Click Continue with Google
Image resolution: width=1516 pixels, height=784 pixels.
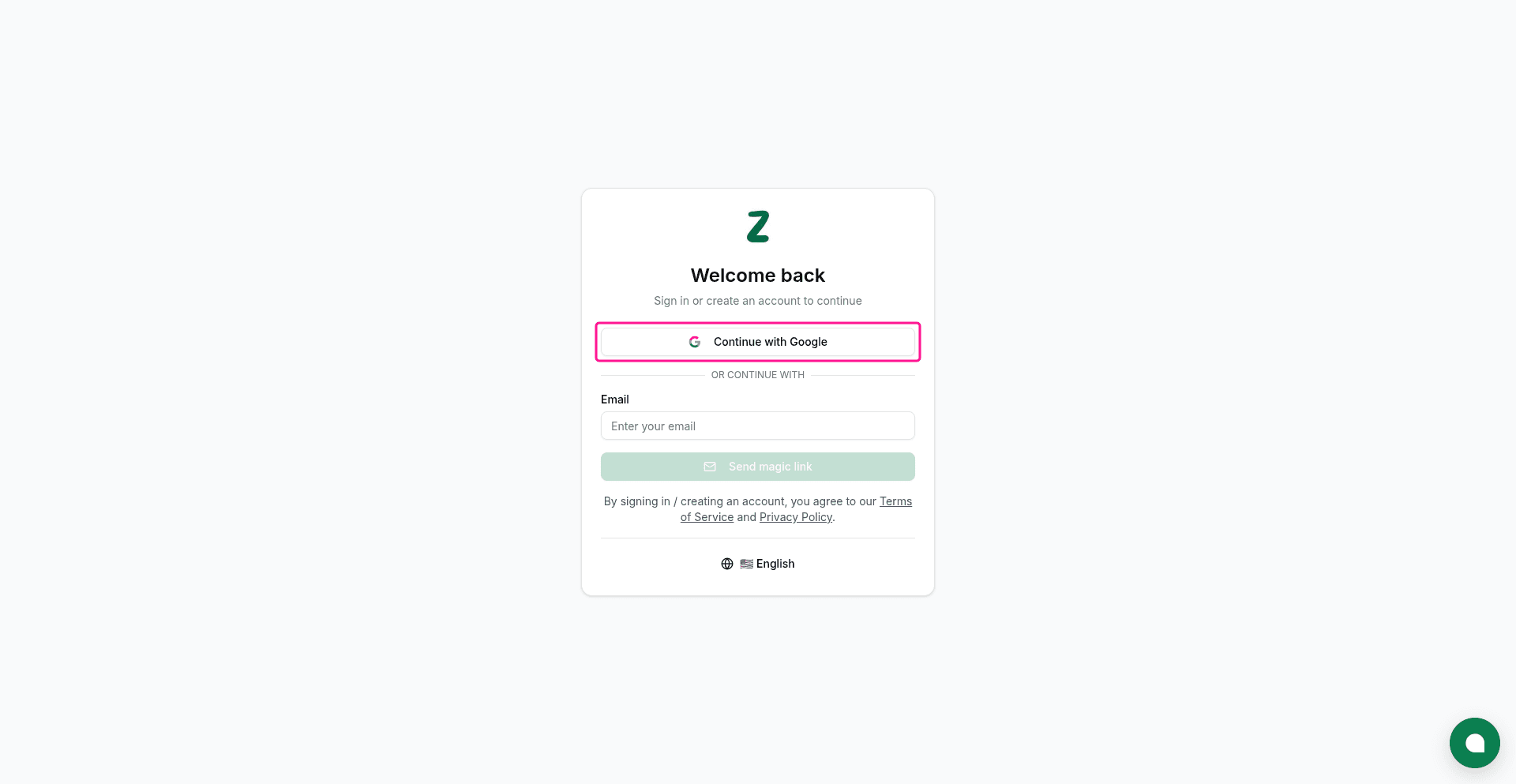(x=757, y=341)
